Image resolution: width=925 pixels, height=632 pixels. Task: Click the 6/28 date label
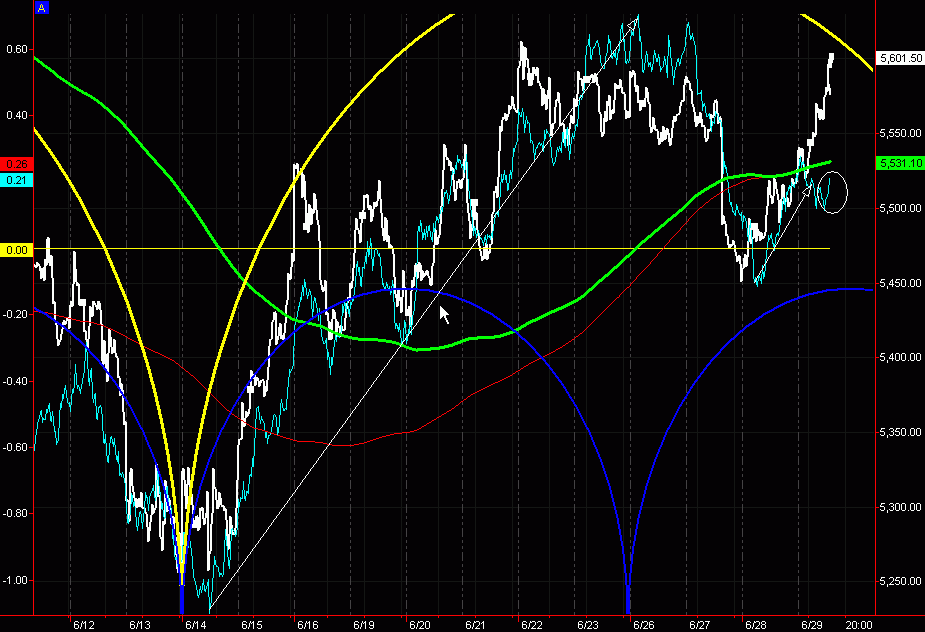[756, 625]
